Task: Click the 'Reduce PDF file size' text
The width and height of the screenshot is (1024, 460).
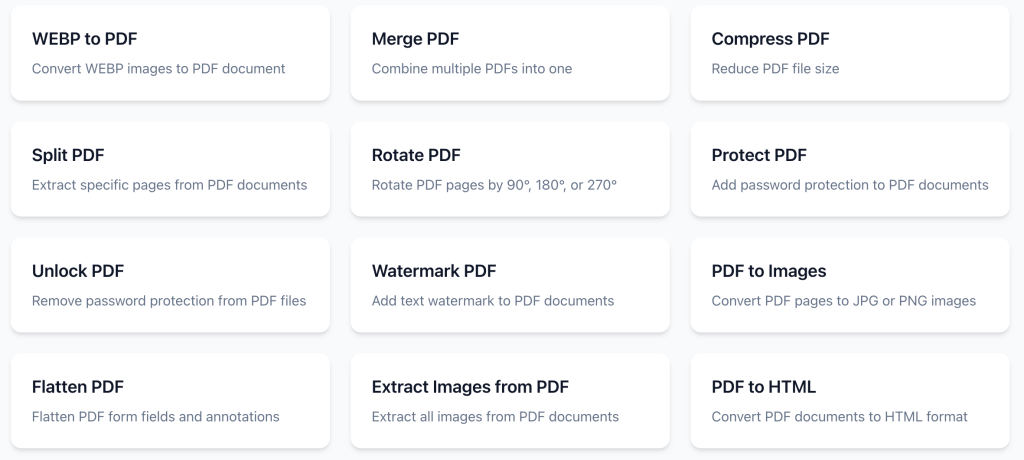Action: pyautogui.click(x=775, y=69)
